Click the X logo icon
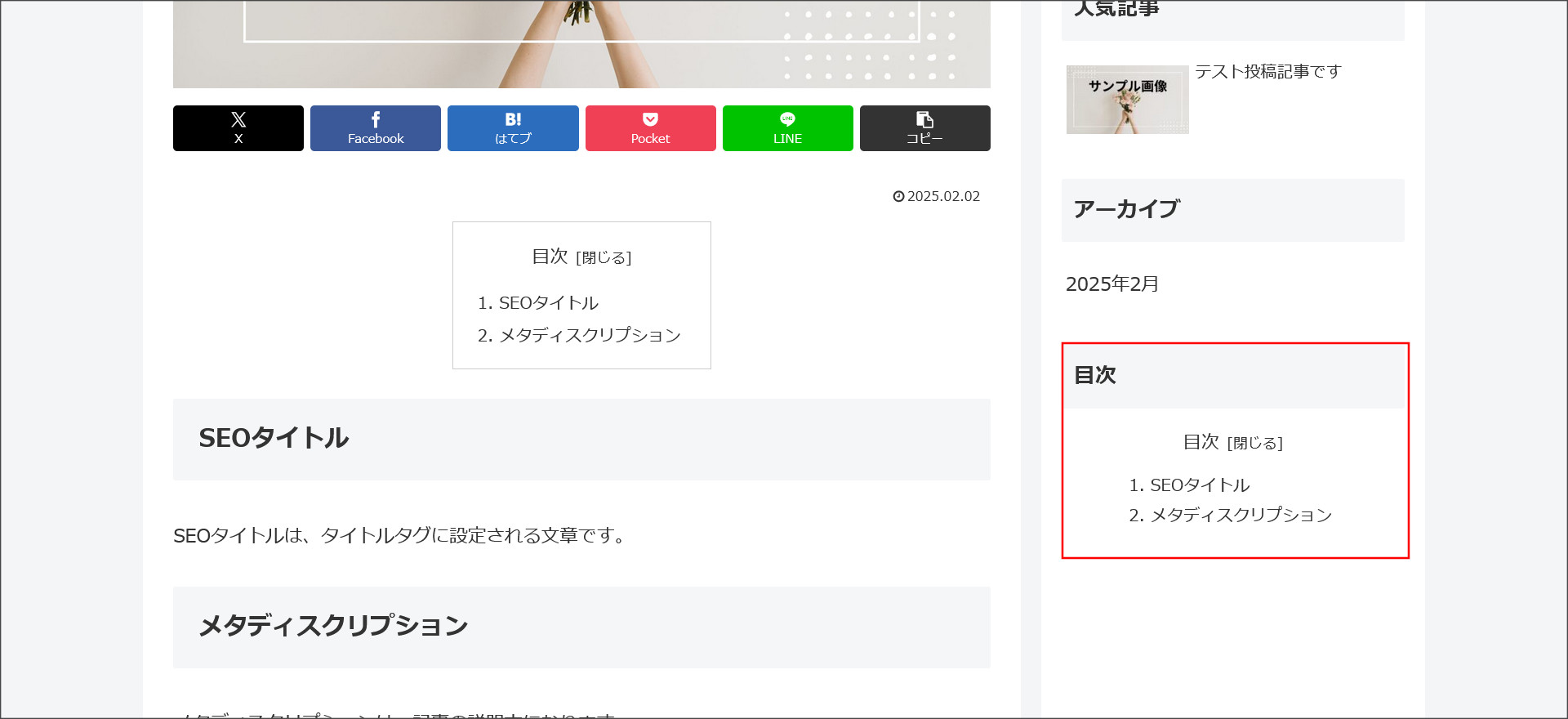This screenshot has width=1568, height=719. click(238, 119)
